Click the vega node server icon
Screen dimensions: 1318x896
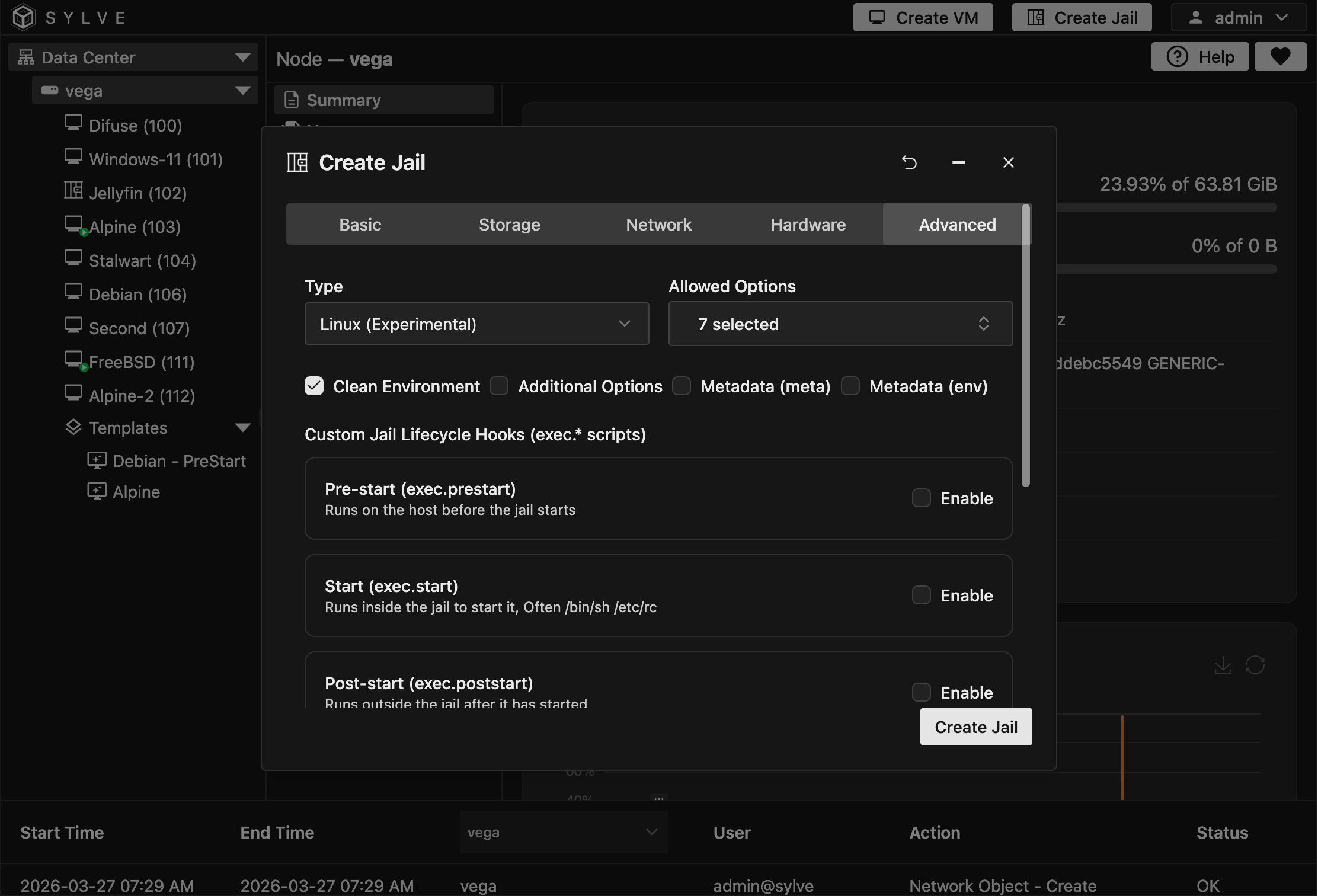pyautogui.click(x=50, y=91)
